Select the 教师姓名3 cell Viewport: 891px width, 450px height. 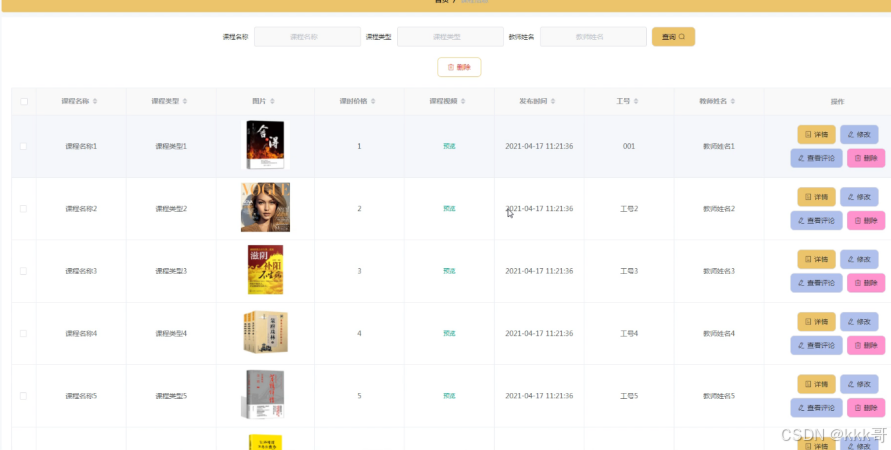click(719, 271)
